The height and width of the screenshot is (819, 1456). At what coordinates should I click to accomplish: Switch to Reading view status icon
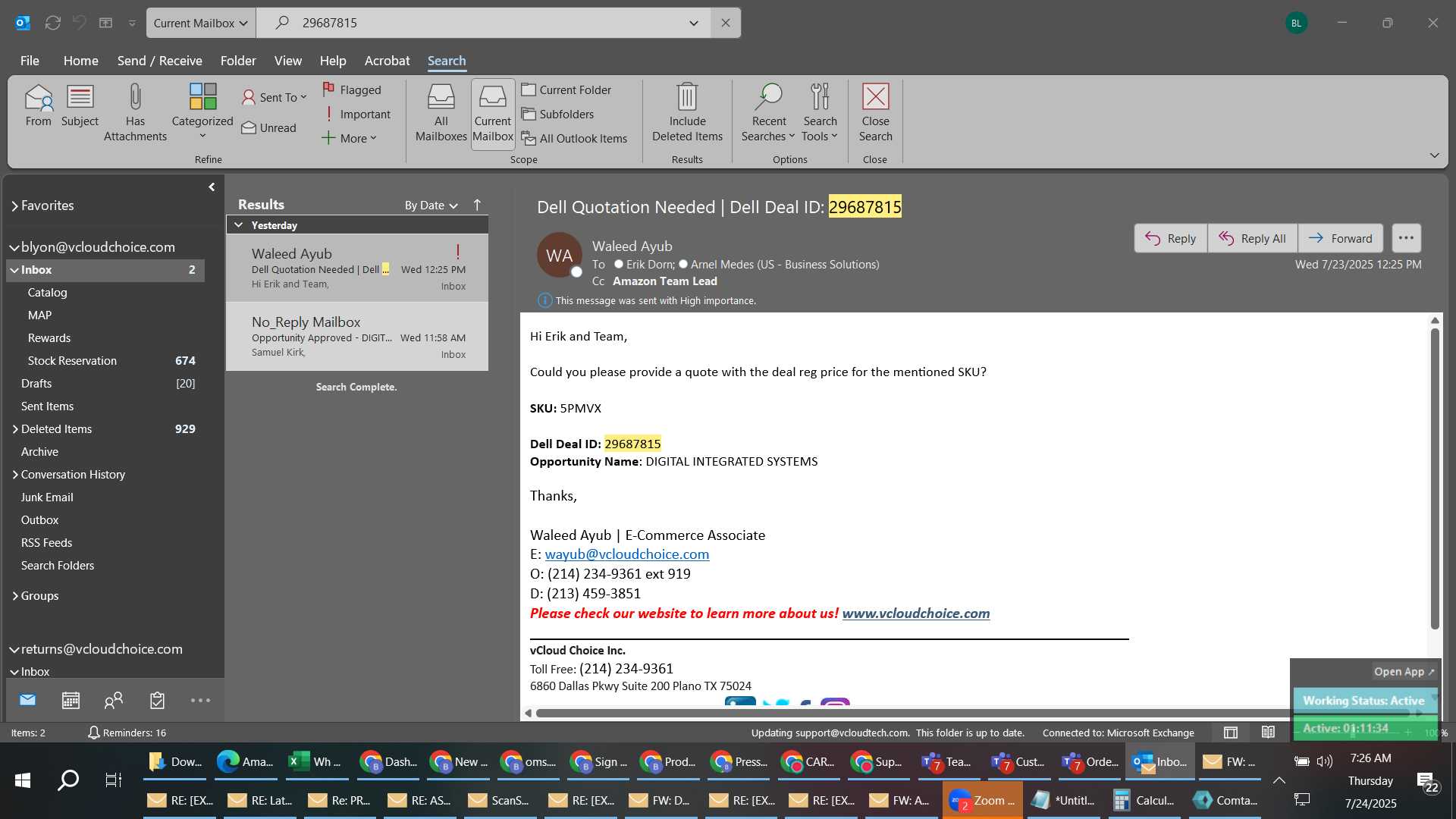click(x=1268, y=733)
